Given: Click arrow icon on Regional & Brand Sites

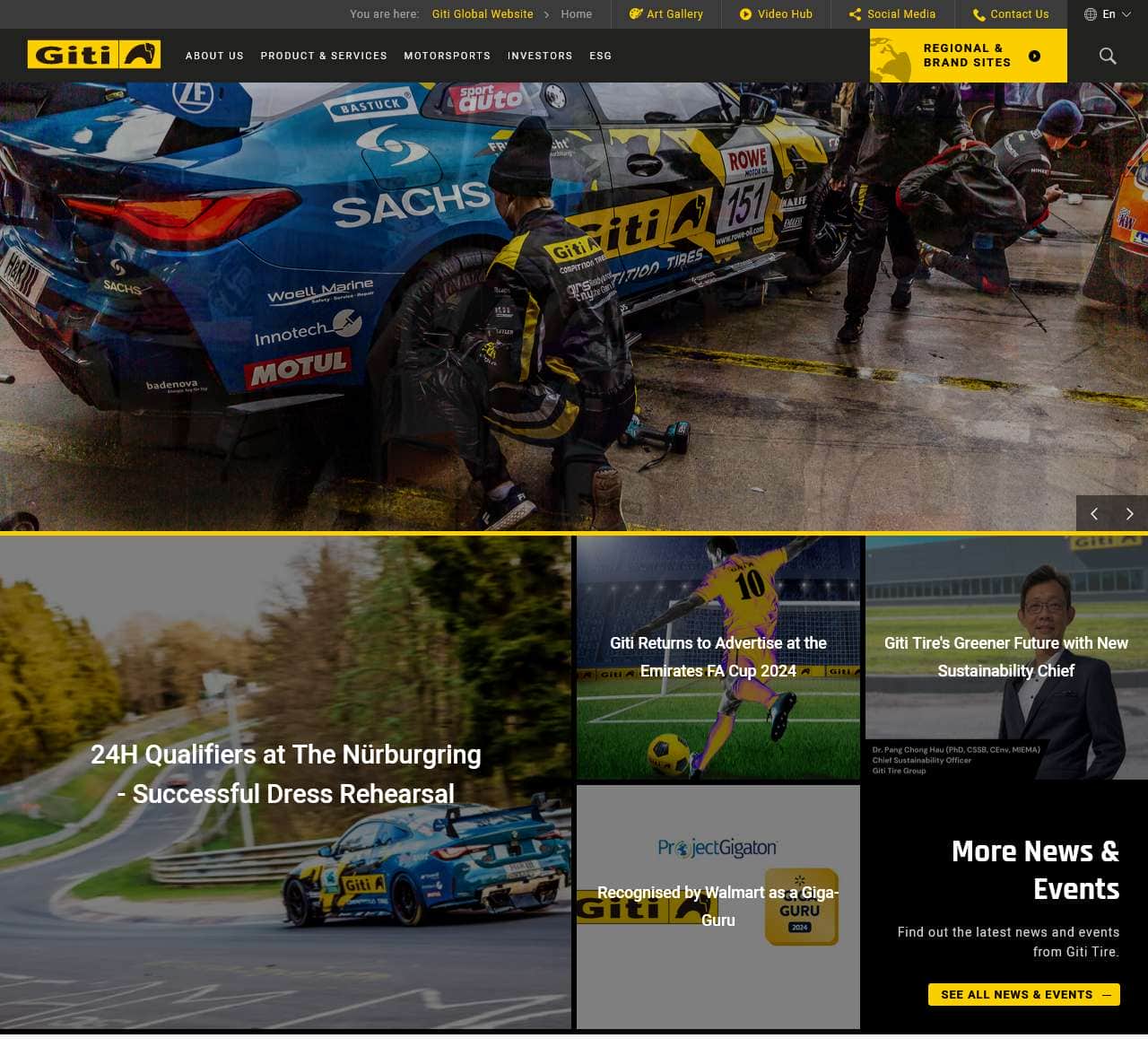Looking at the screenshot, I should (x=1034, y=56).
